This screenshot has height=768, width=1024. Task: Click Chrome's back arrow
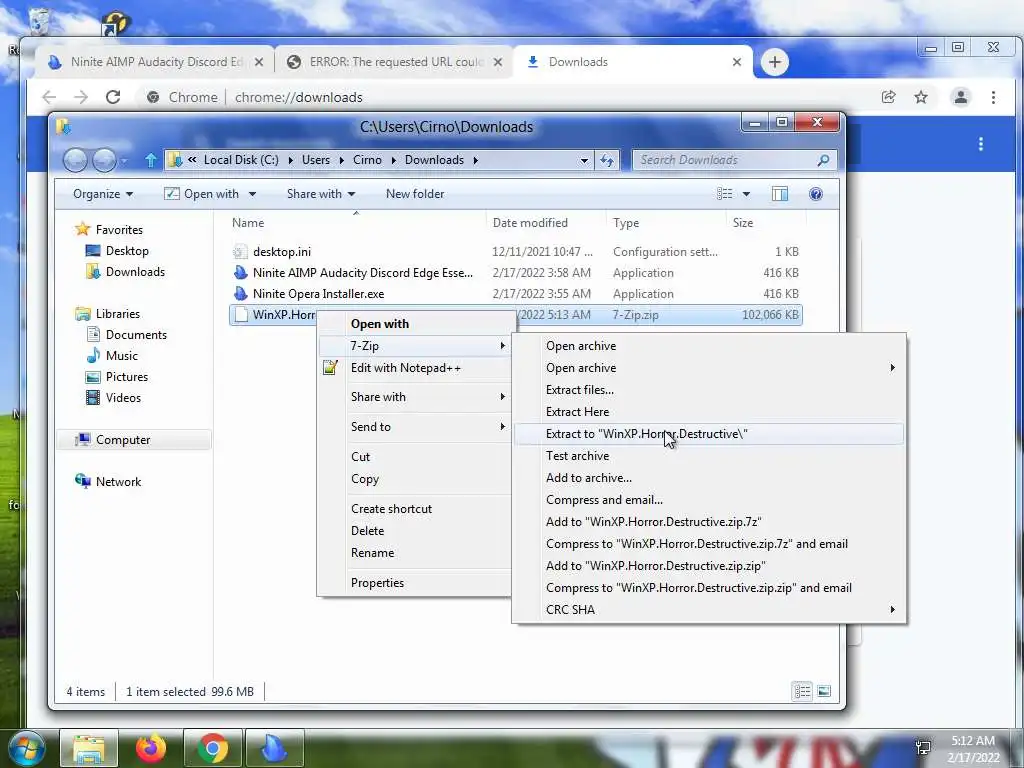pyautogui.click(x=49, y=97)
